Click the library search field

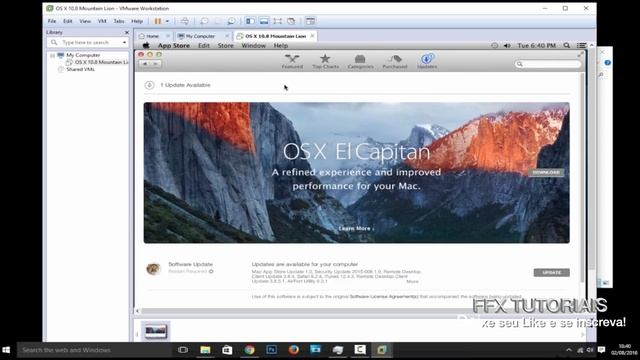[88, 42]
